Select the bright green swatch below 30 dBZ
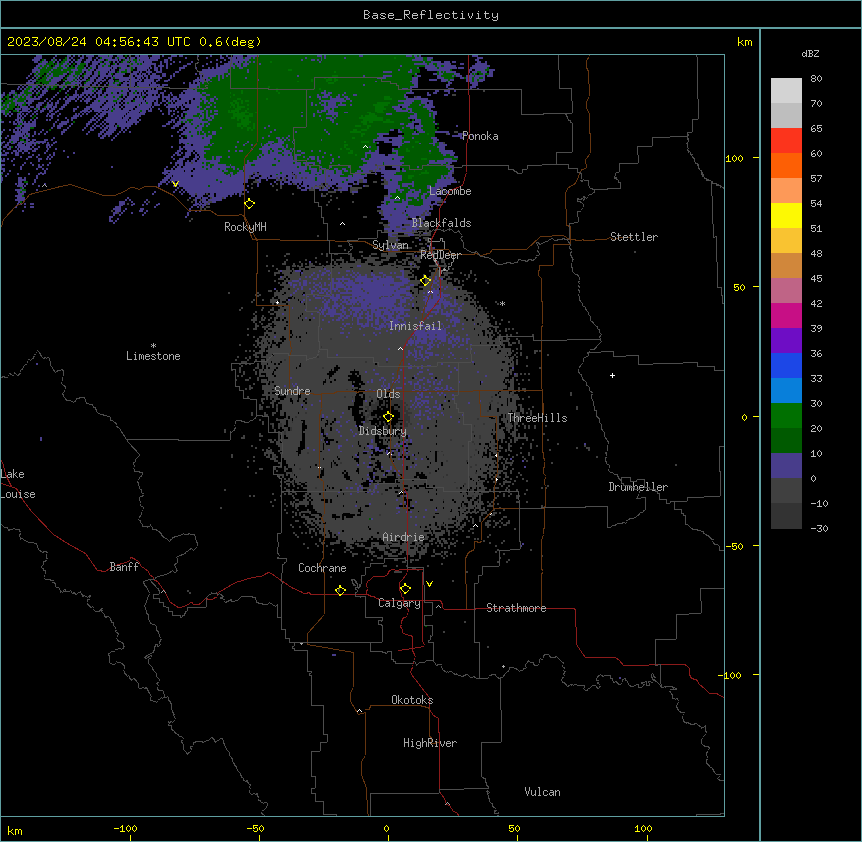This screenshot has height=842, width=862. 786,416
